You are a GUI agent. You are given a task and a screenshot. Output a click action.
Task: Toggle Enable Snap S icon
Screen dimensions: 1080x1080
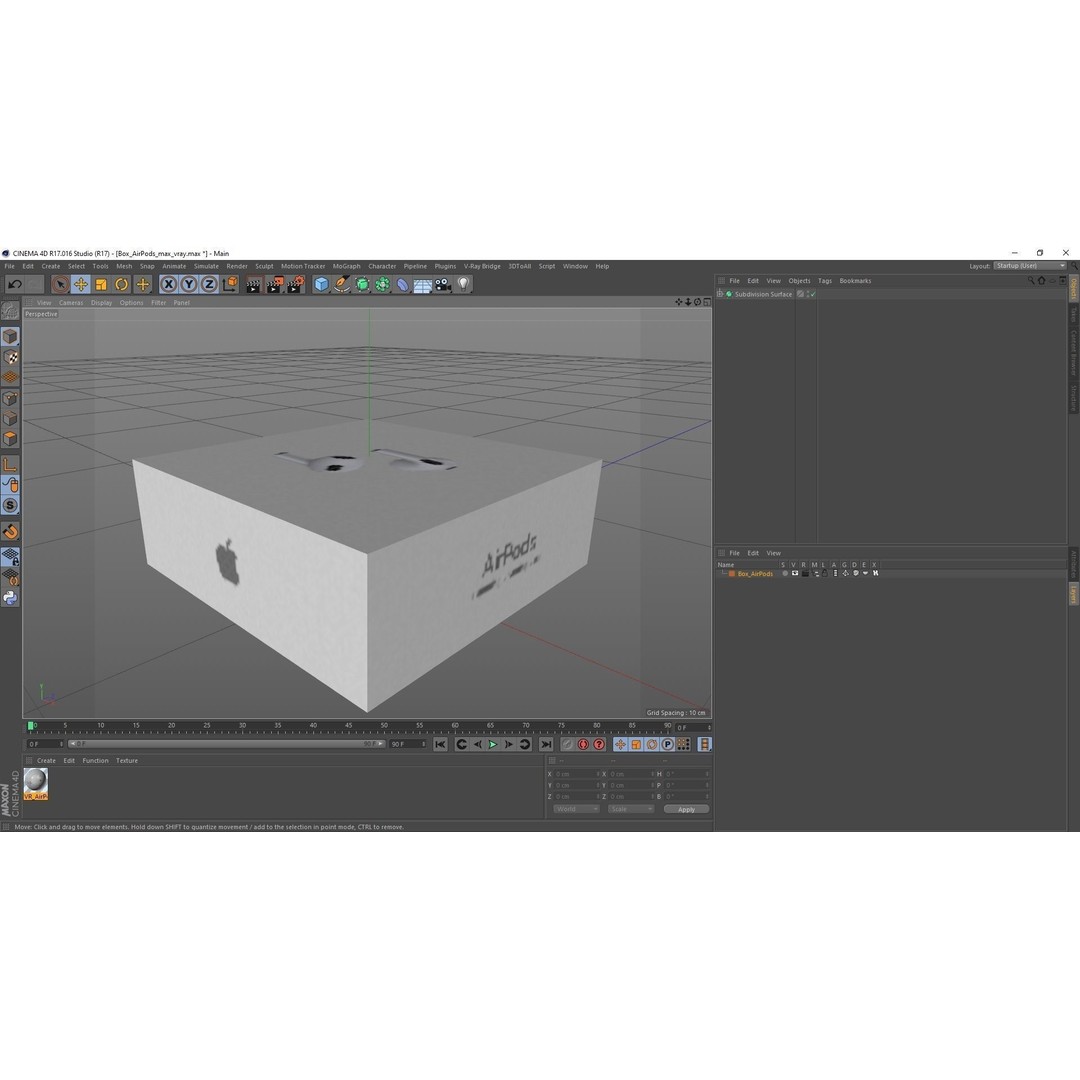[x=10, y=506]
